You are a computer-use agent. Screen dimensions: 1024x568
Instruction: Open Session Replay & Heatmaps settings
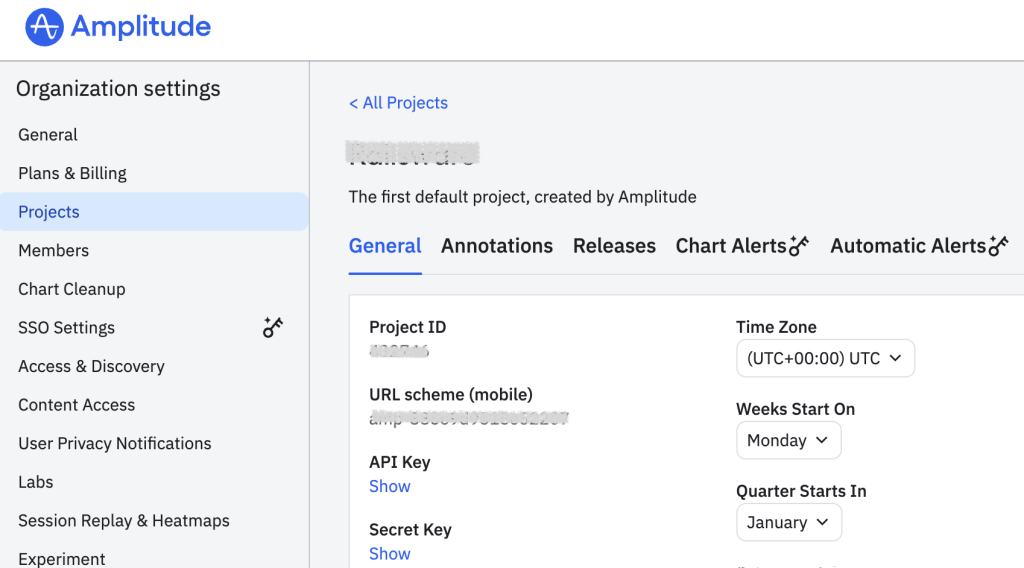(x=124, y=520)
